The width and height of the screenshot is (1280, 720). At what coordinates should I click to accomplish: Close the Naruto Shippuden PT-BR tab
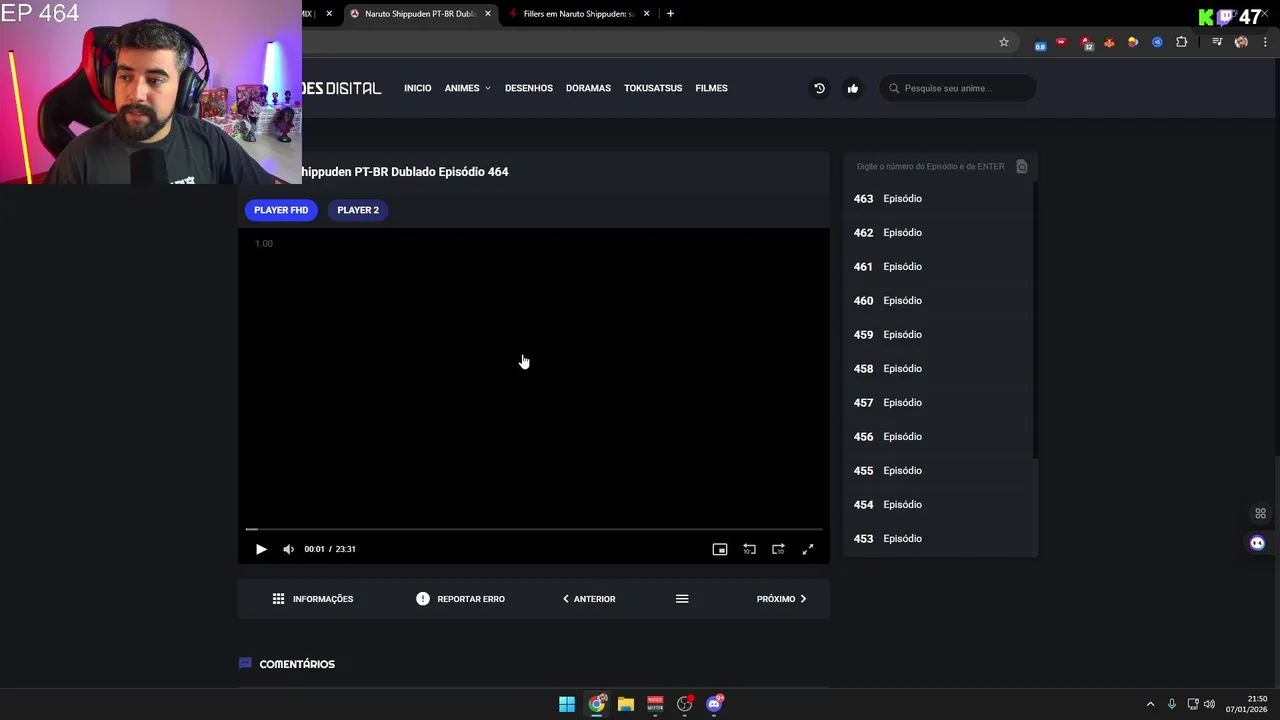coord(488,14)
